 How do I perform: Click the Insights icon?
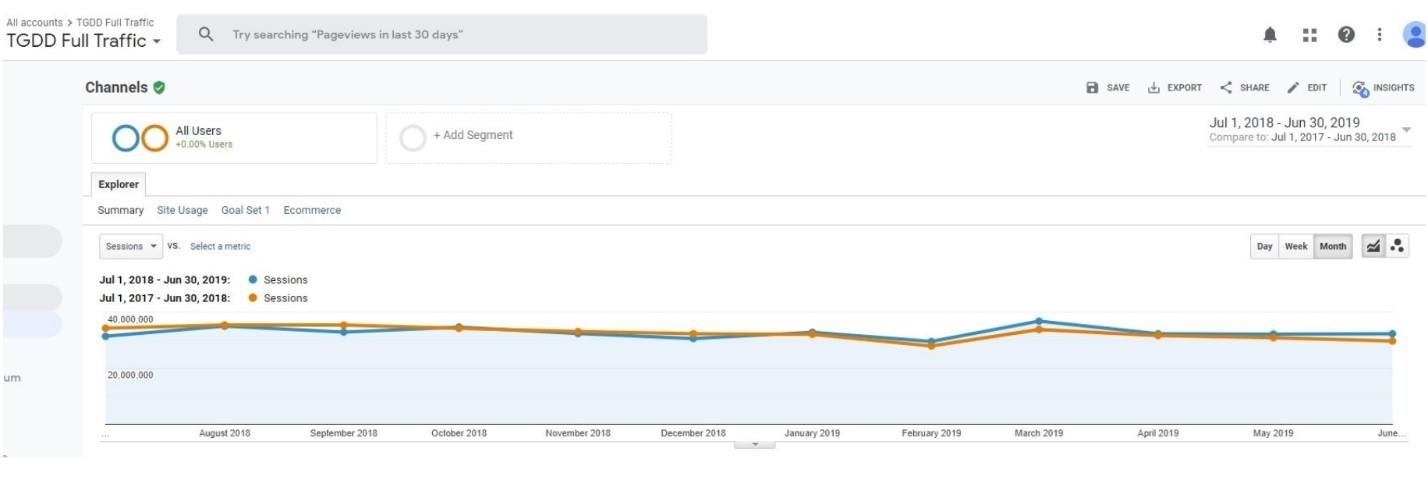[1383, 88]
